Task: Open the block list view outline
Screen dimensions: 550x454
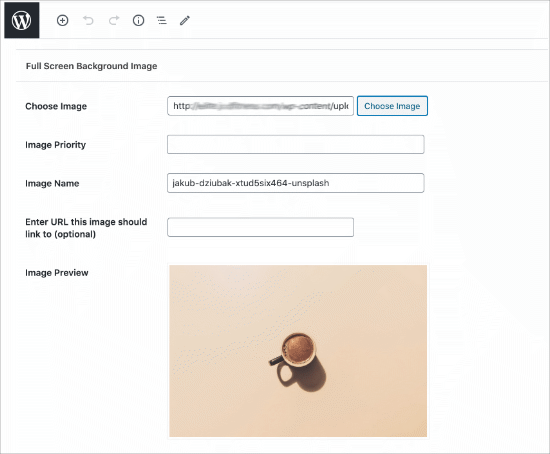Action: coord(161,20)
